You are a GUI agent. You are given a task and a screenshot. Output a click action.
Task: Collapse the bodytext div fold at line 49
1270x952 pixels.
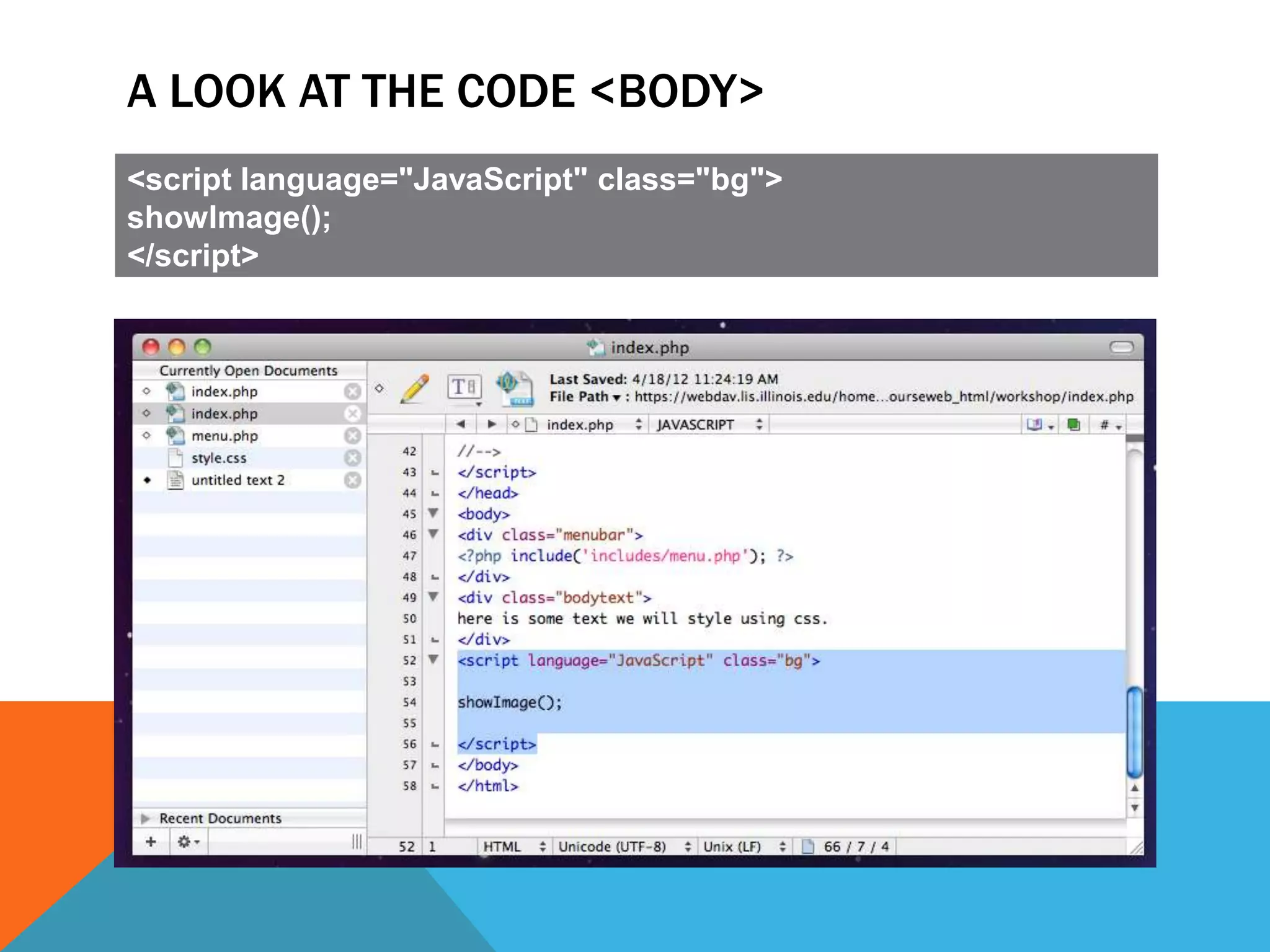[x=433, y=597]
